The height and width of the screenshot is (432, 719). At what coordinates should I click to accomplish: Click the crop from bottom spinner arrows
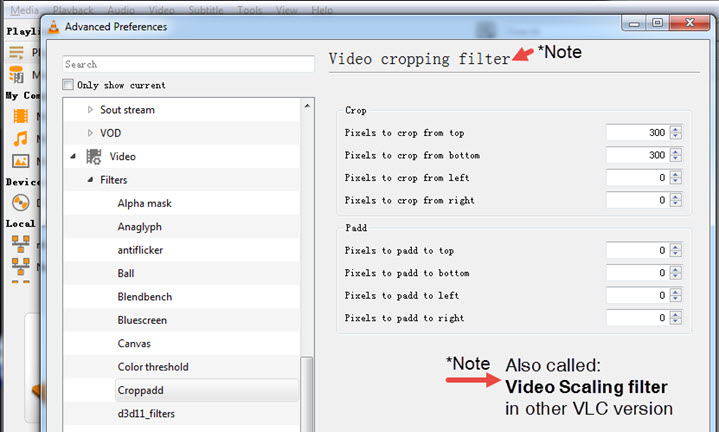pos(676,155)
